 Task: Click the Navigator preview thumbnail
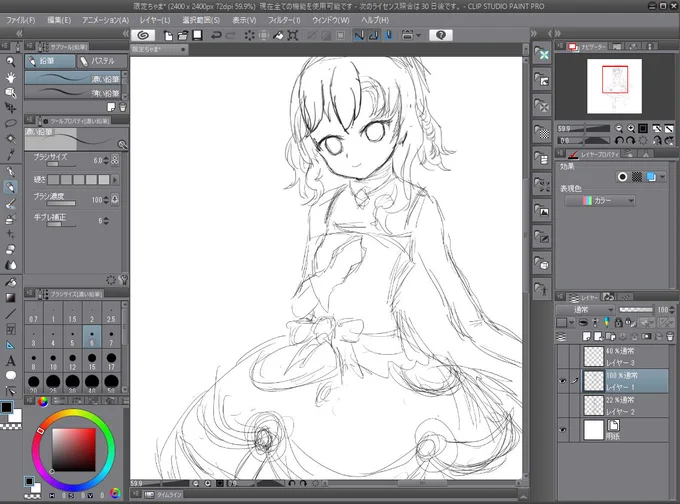point(614,86)
